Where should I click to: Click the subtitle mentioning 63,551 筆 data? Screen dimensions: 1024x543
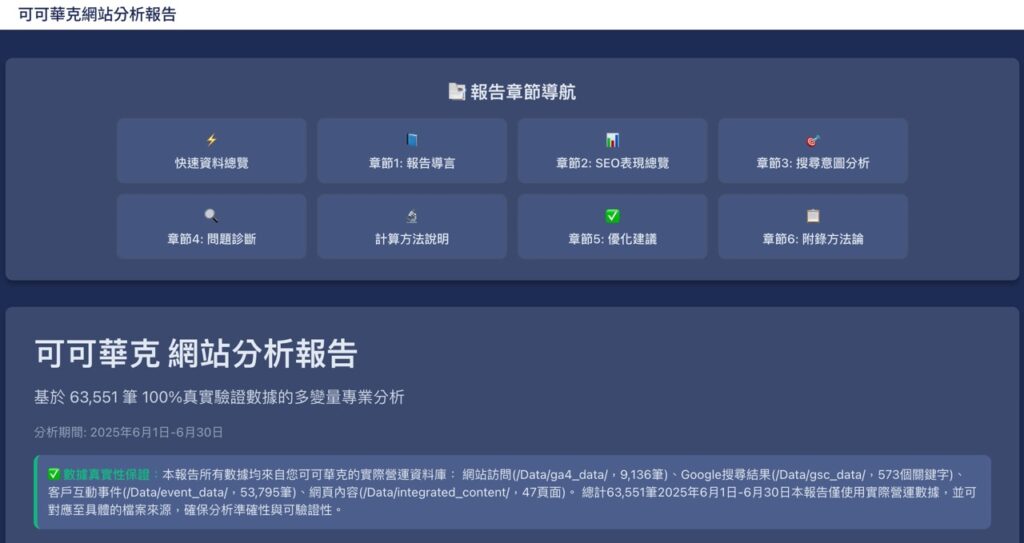[x=219, y=397]
